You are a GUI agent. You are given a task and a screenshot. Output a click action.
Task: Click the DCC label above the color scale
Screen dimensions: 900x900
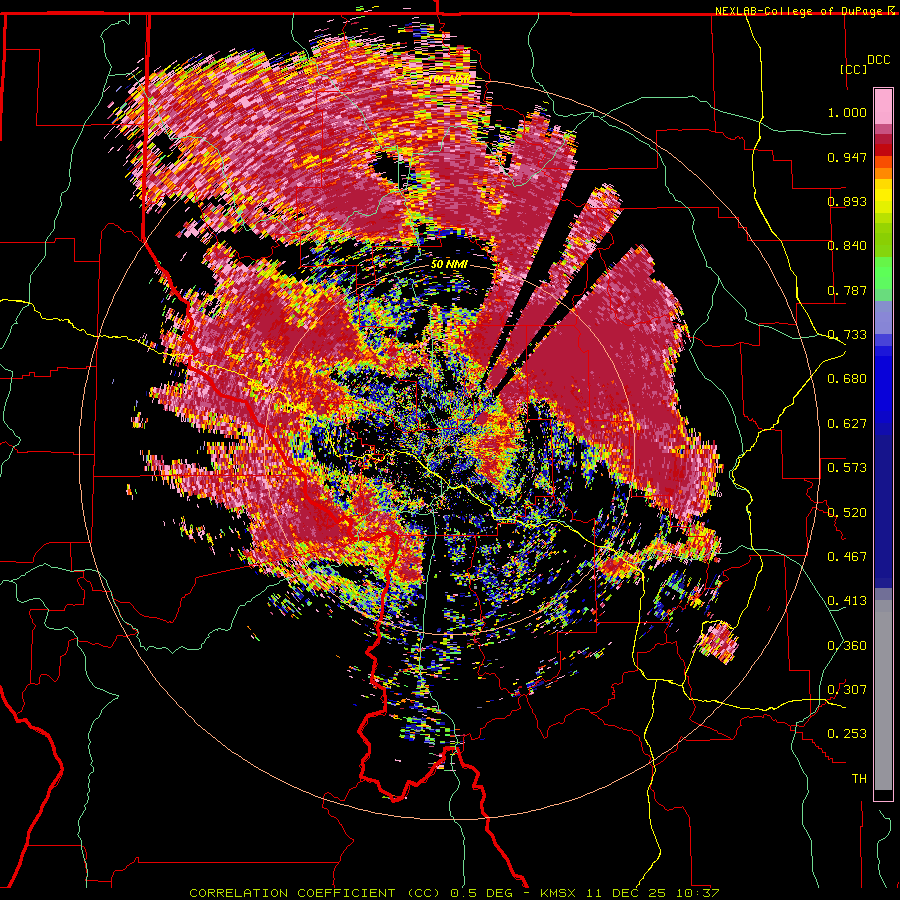coord(878,60)
